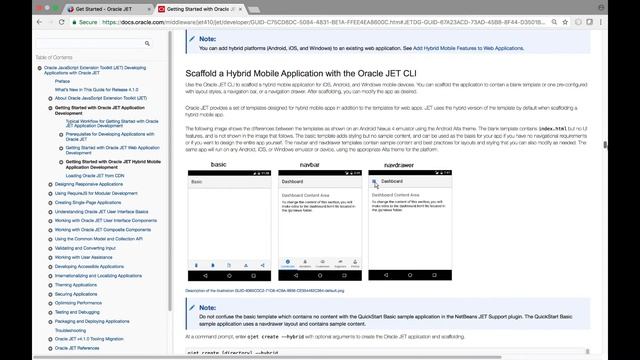
Task: Open 'Using the Common Model and Collection API'
Action: [x=98, y=239]
